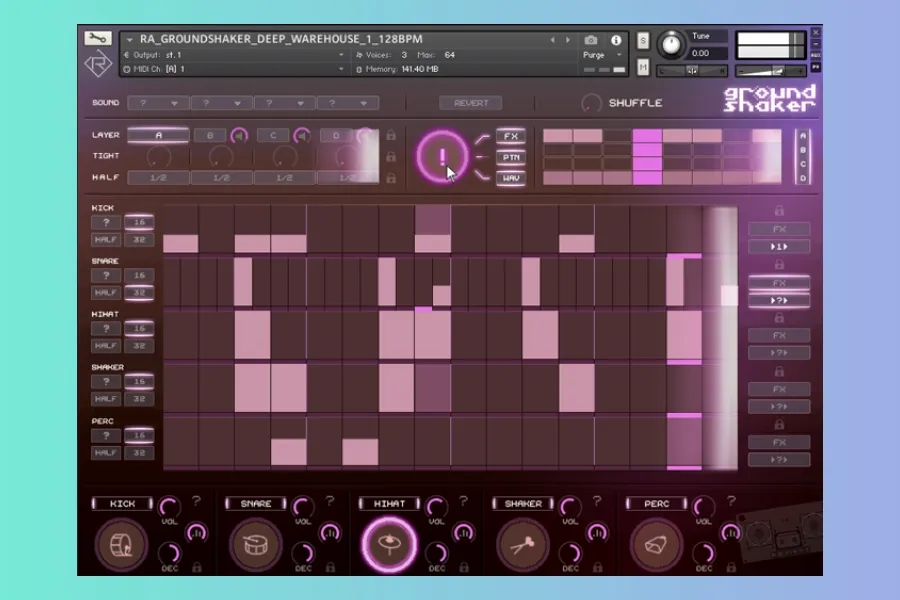Select the Kick drum icon
Image resolution: width=900 pixels, height=600 pixels.
tap(121, 543)
